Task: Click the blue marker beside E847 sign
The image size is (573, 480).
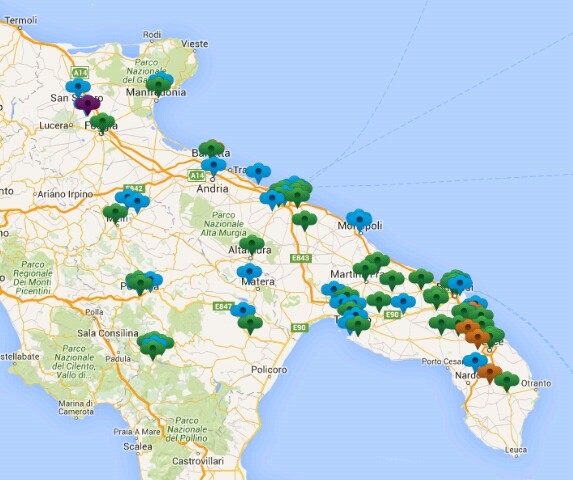Action: pos(243,312)
